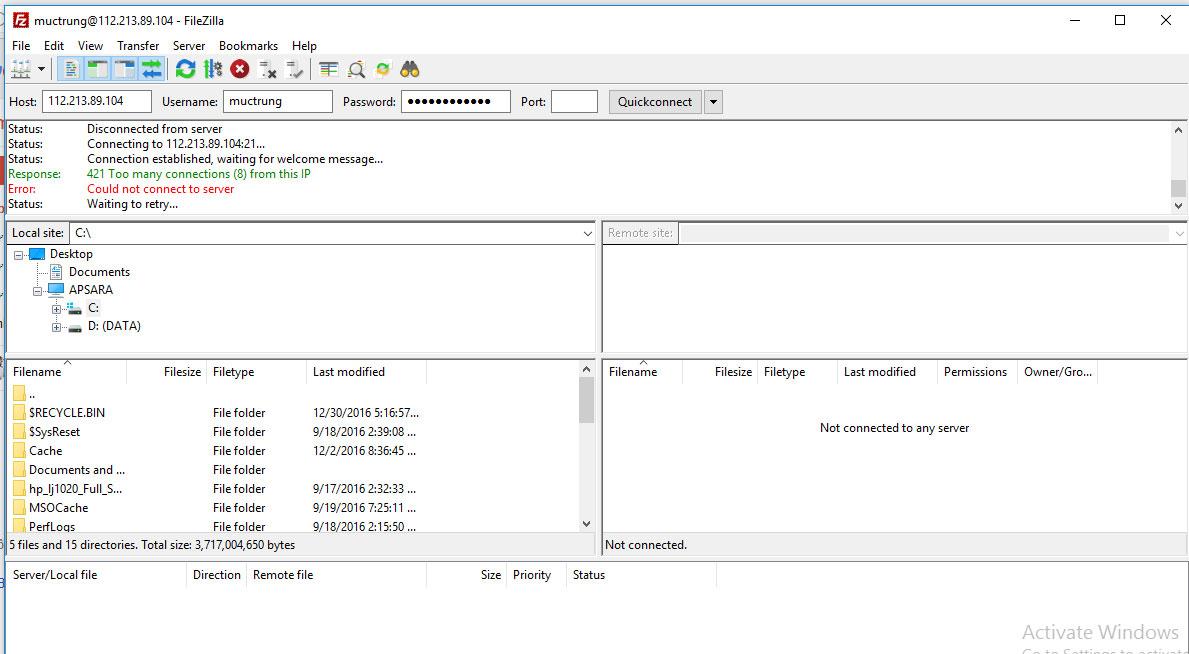Click the FileZilla title bar logo icon

(x=20, y=20)
